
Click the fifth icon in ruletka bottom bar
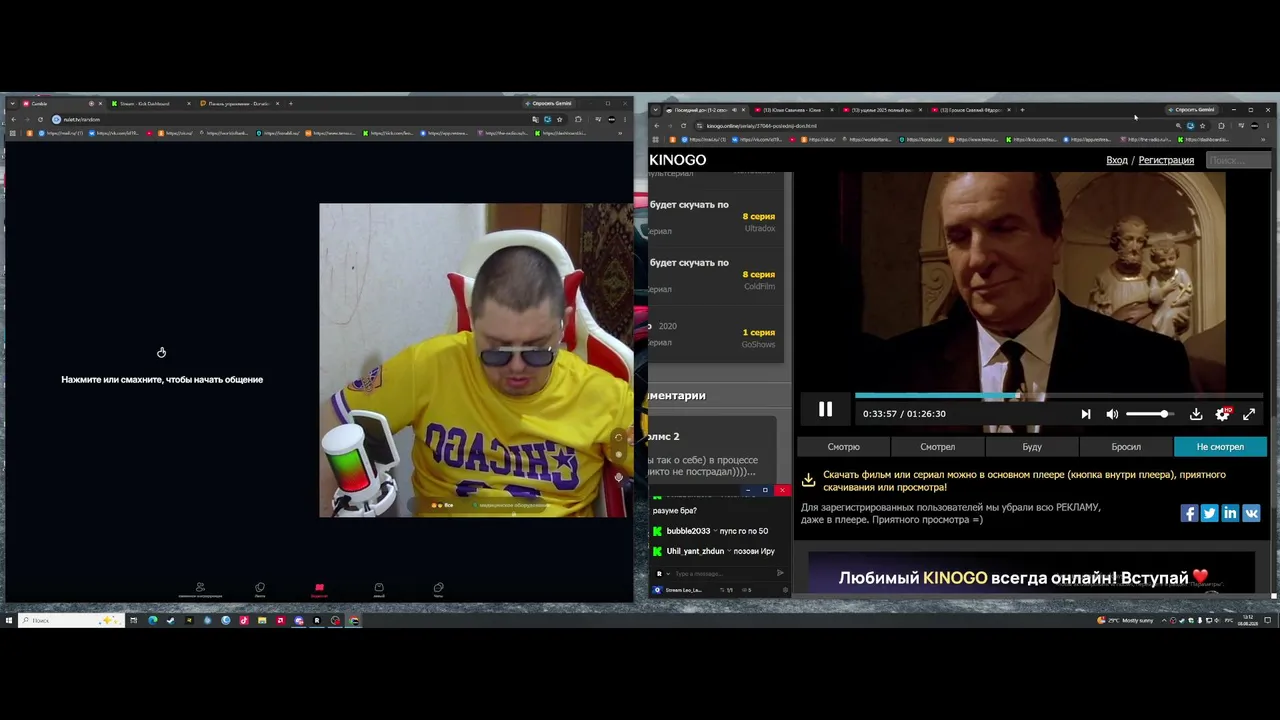438,589
